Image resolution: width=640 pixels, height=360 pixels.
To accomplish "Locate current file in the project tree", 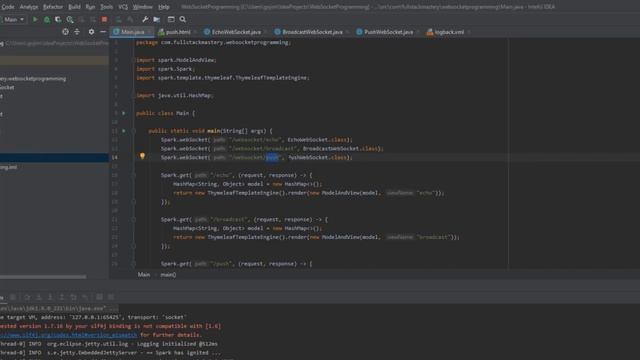I will click(x=65, y=31).
